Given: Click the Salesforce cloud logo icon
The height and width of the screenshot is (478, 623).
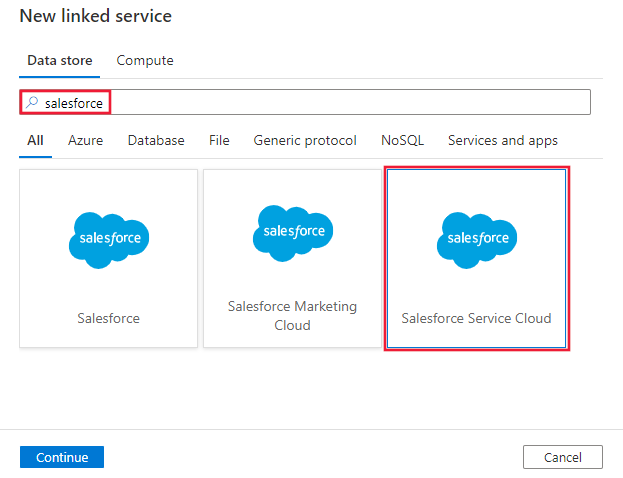Looking at the screenshot, I should 109,238.
